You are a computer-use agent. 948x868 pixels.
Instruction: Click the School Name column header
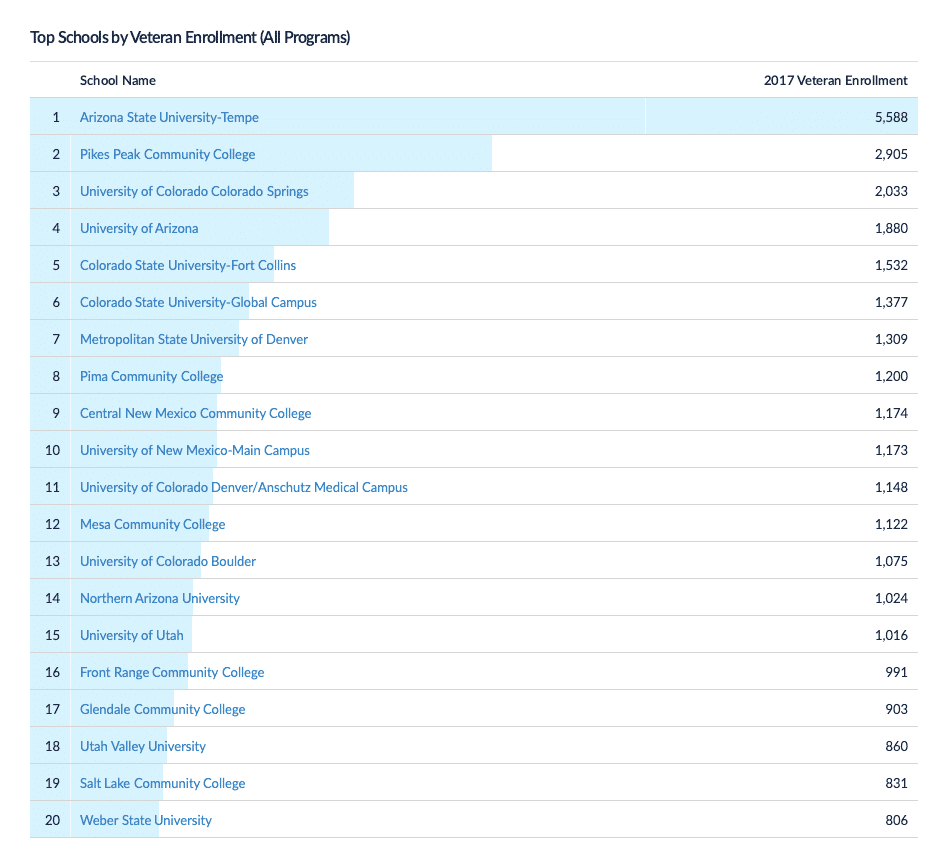tap(118, 80)
